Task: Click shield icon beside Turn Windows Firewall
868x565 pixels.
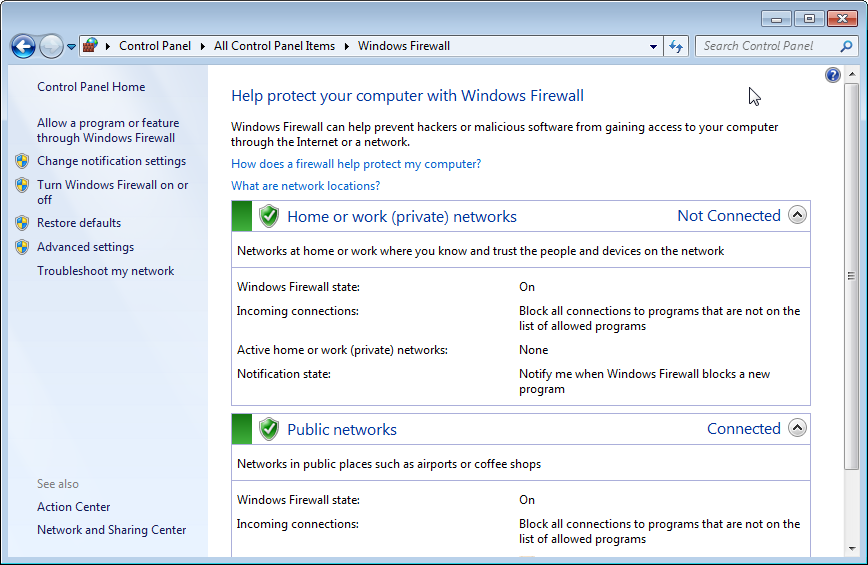Action: coord(22,185)
